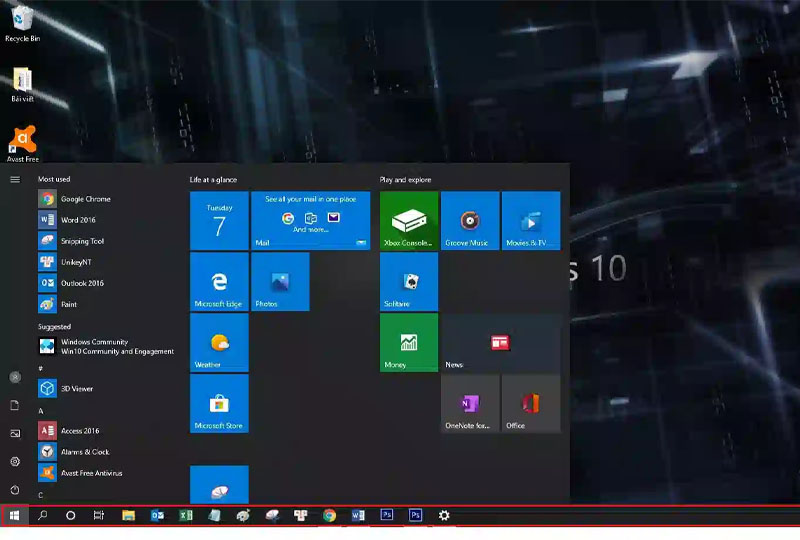Open Settings gear in Start sidebar

point(15,461)
